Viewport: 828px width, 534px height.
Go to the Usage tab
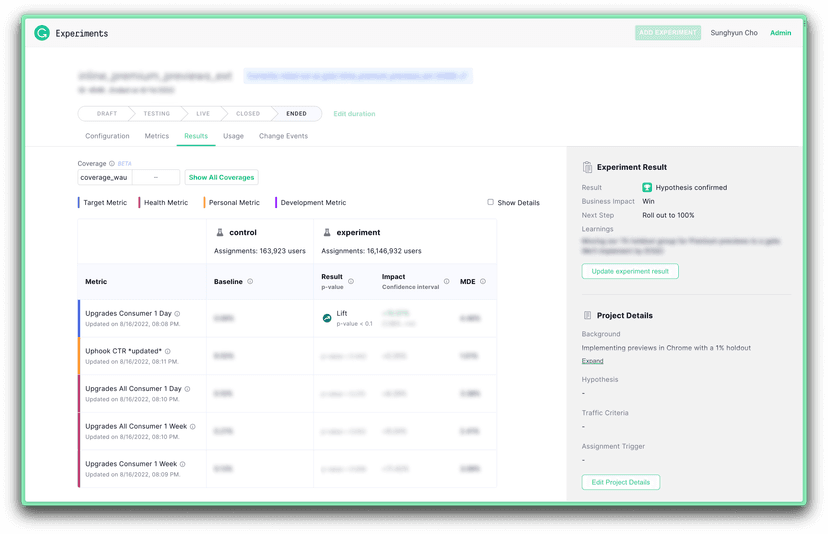point(233,136)
